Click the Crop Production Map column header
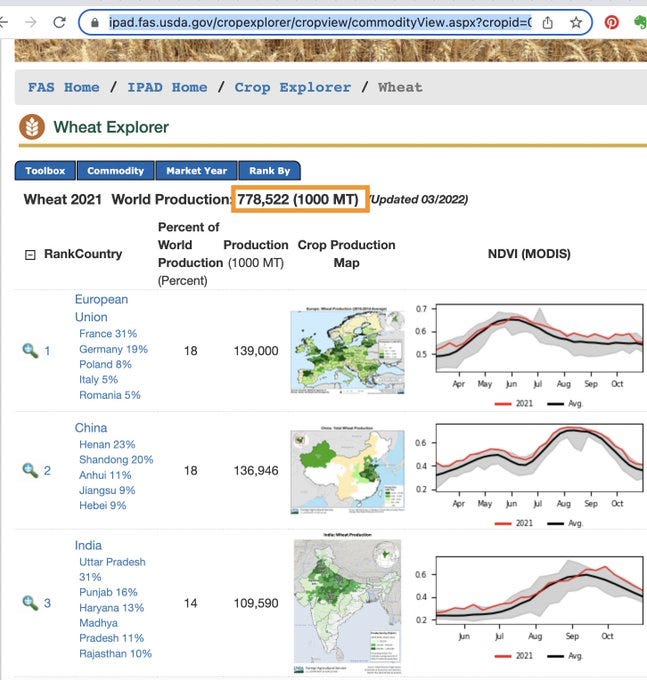The image size is (647, 680). [x=346, y=254]
